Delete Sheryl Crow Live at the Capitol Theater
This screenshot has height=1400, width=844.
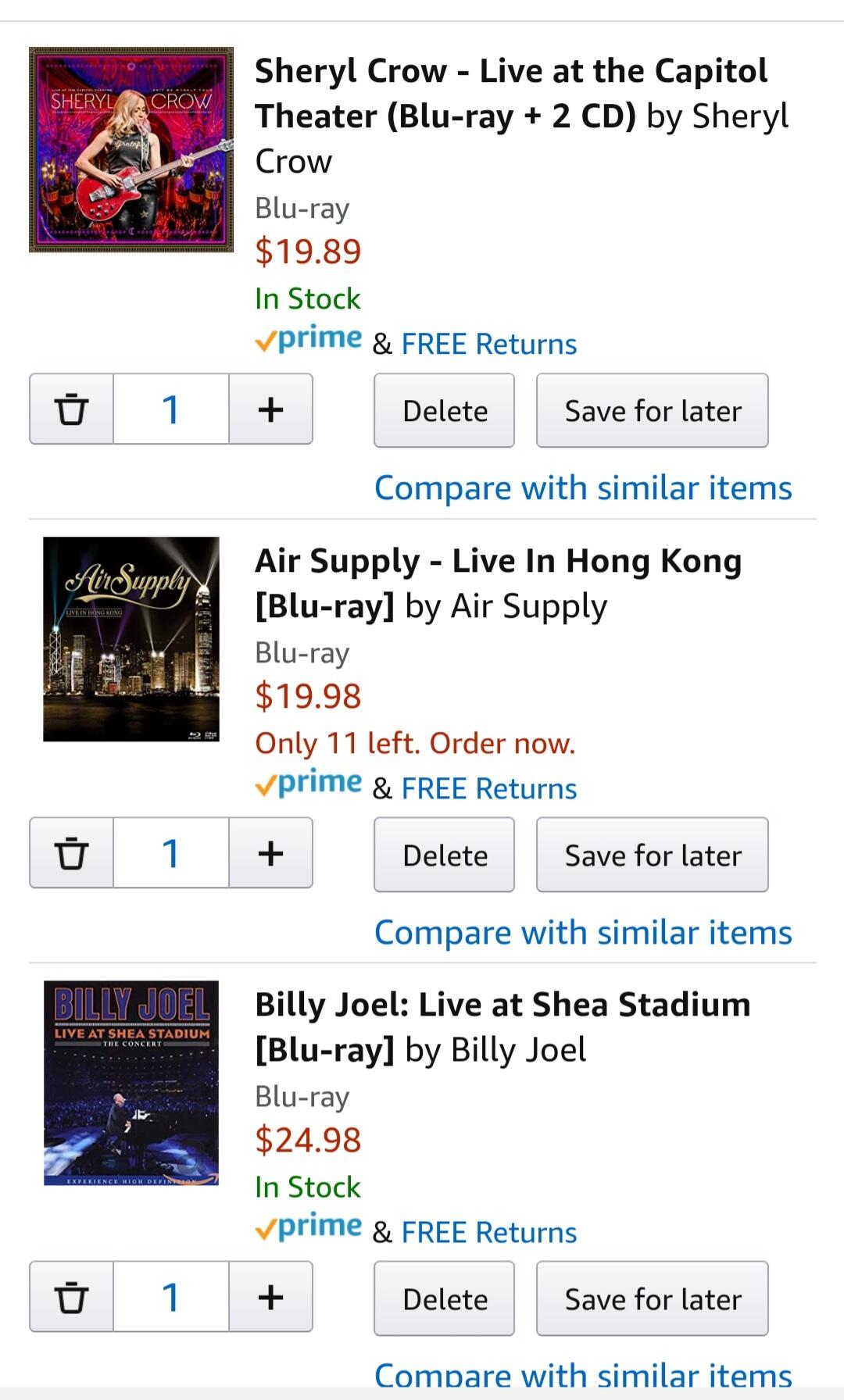[x=444, y=411]
